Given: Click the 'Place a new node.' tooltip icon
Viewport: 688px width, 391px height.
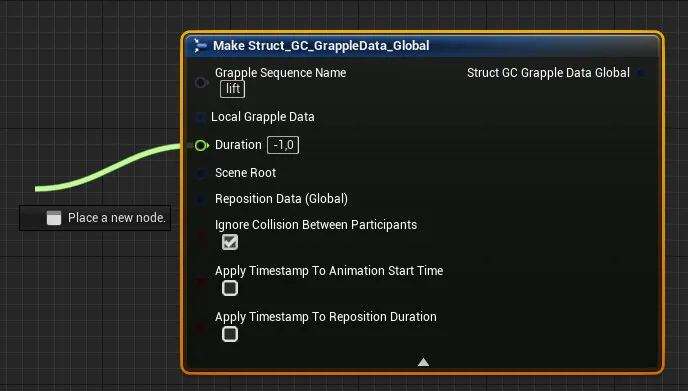Looking at the screenshot, I should click(x=54, y=218).
